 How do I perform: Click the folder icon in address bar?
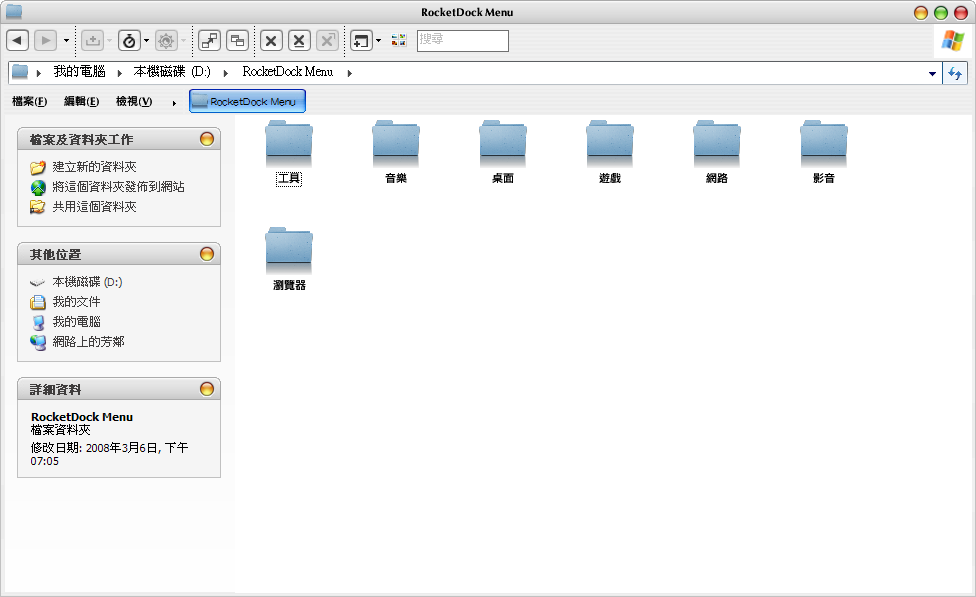[20, 72]
